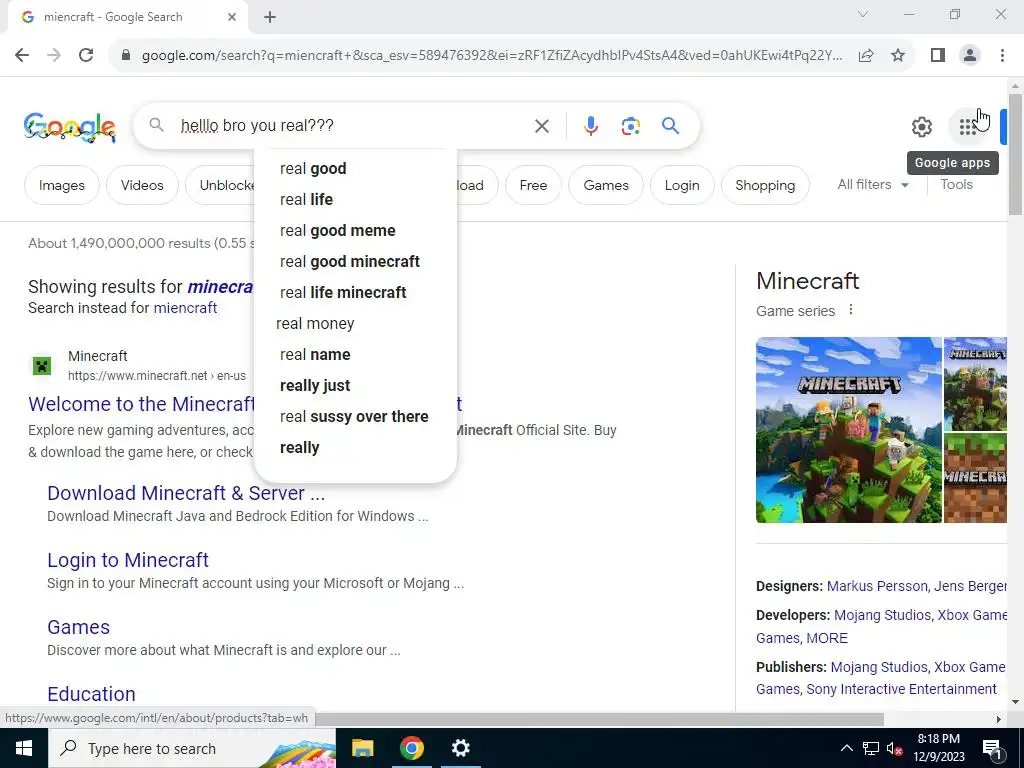Viewport: 1024px width, 768px height.
Task: Open the Games sitelink result
Action: 78,627
